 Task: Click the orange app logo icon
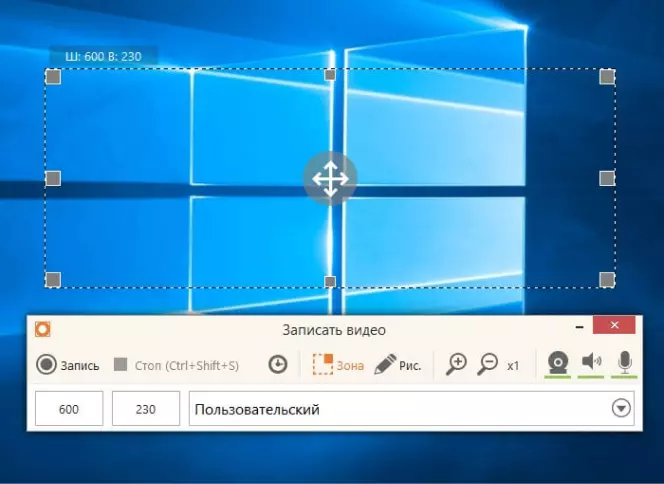click(43, 329)
